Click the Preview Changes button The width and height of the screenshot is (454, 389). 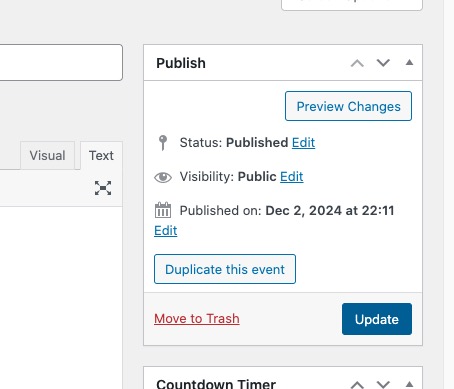348,106
